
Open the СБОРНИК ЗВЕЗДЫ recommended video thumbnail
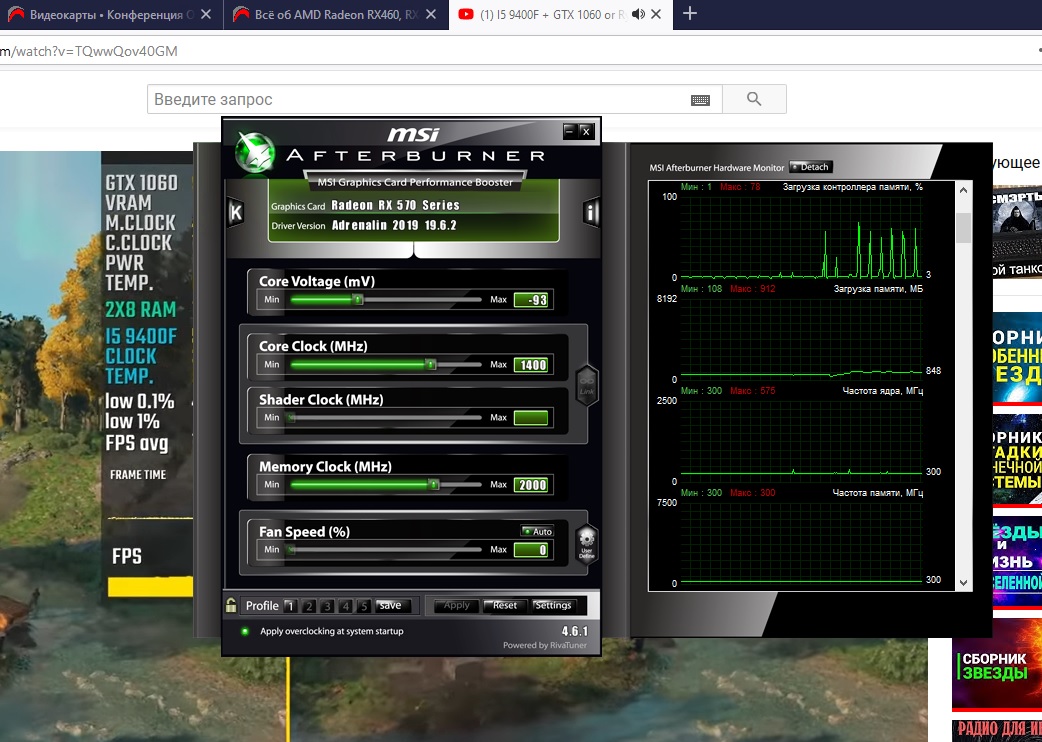(x=996, y=665)
